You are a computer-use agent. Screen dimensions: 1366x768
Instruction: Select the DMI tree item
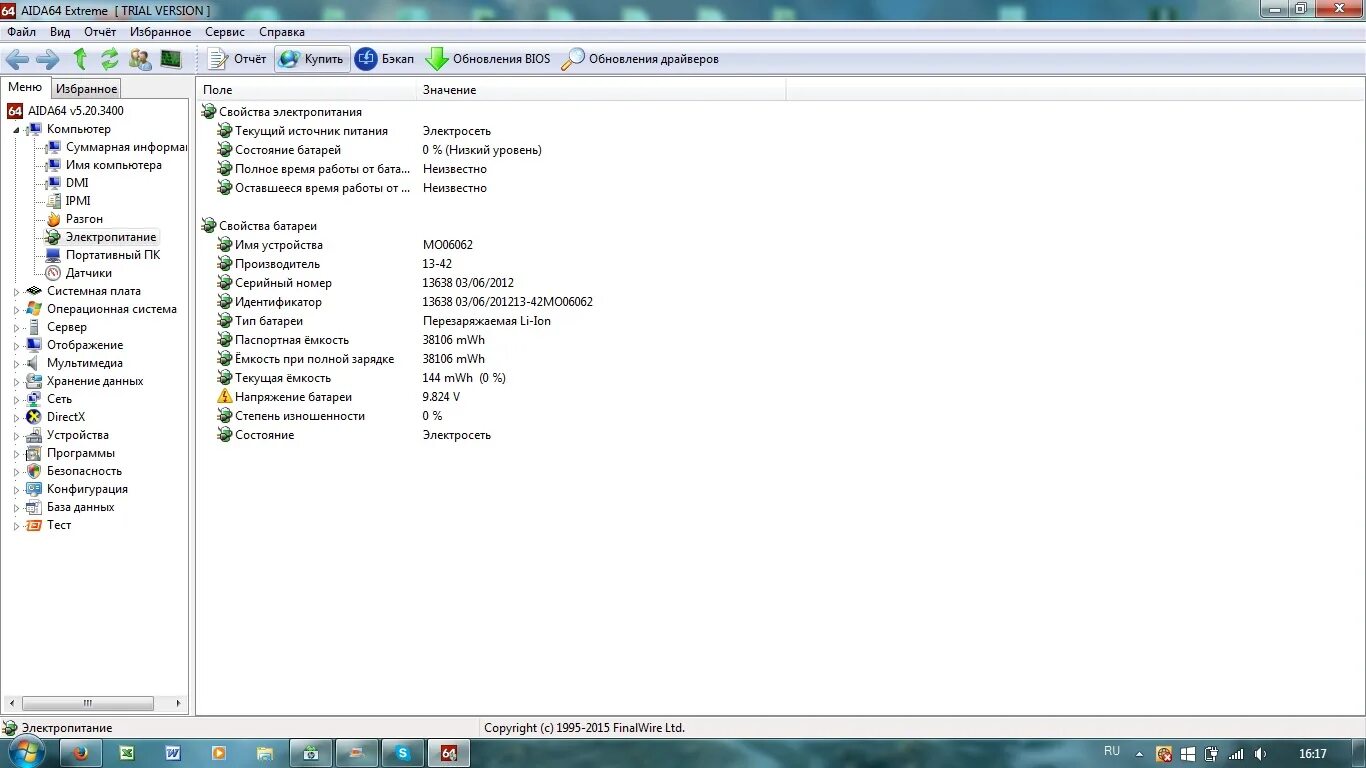pos(77,183)
